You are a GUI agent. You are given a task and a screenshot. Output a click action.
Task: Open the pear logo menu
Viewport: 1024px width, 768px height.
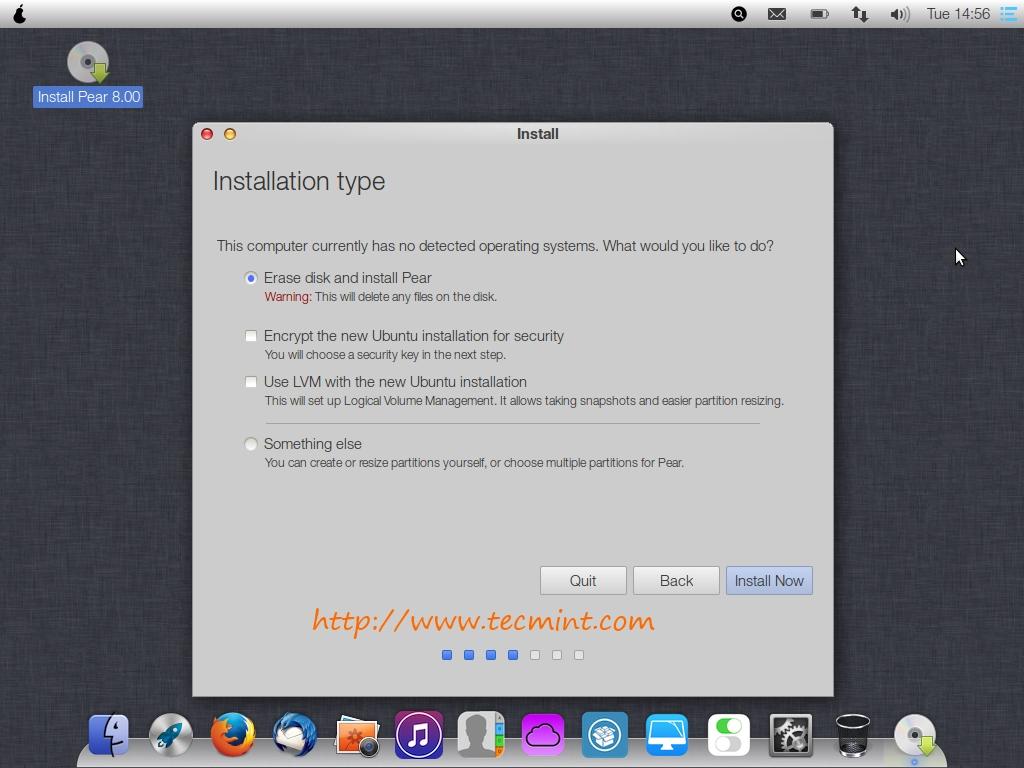pos(19,14)
